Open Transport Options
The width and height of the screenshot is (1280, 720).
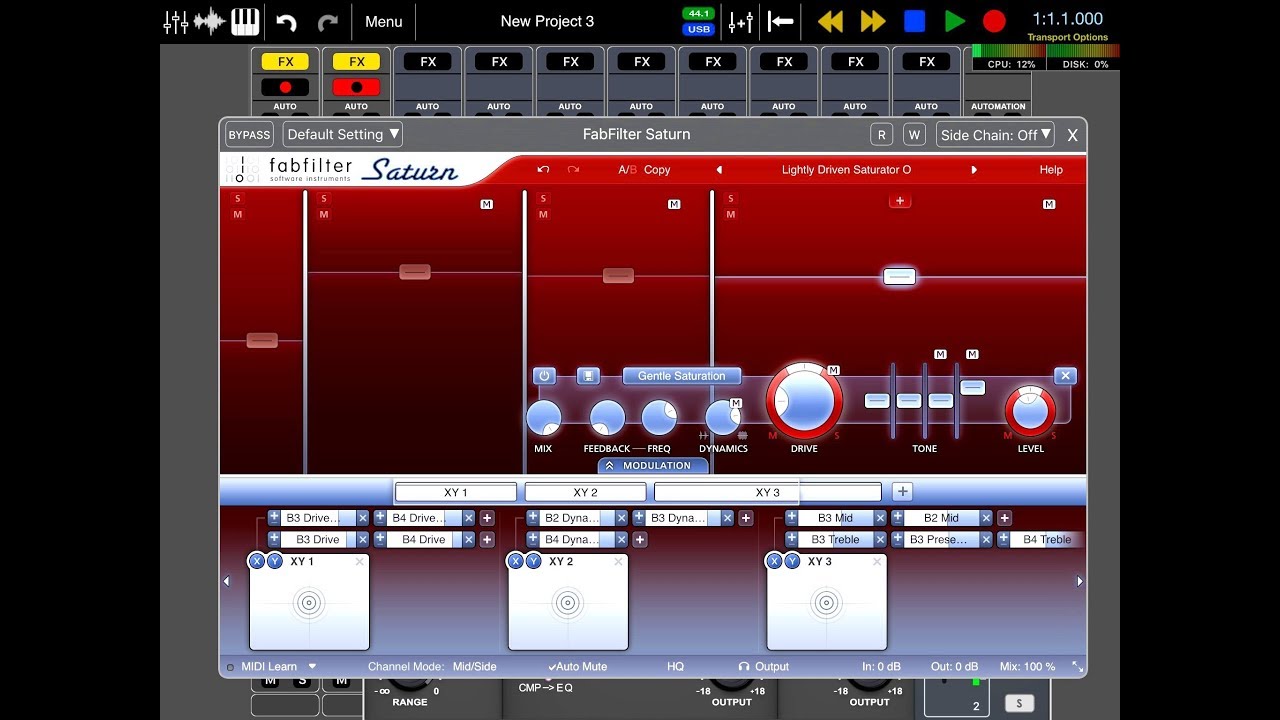click(x=1067, y=37)
